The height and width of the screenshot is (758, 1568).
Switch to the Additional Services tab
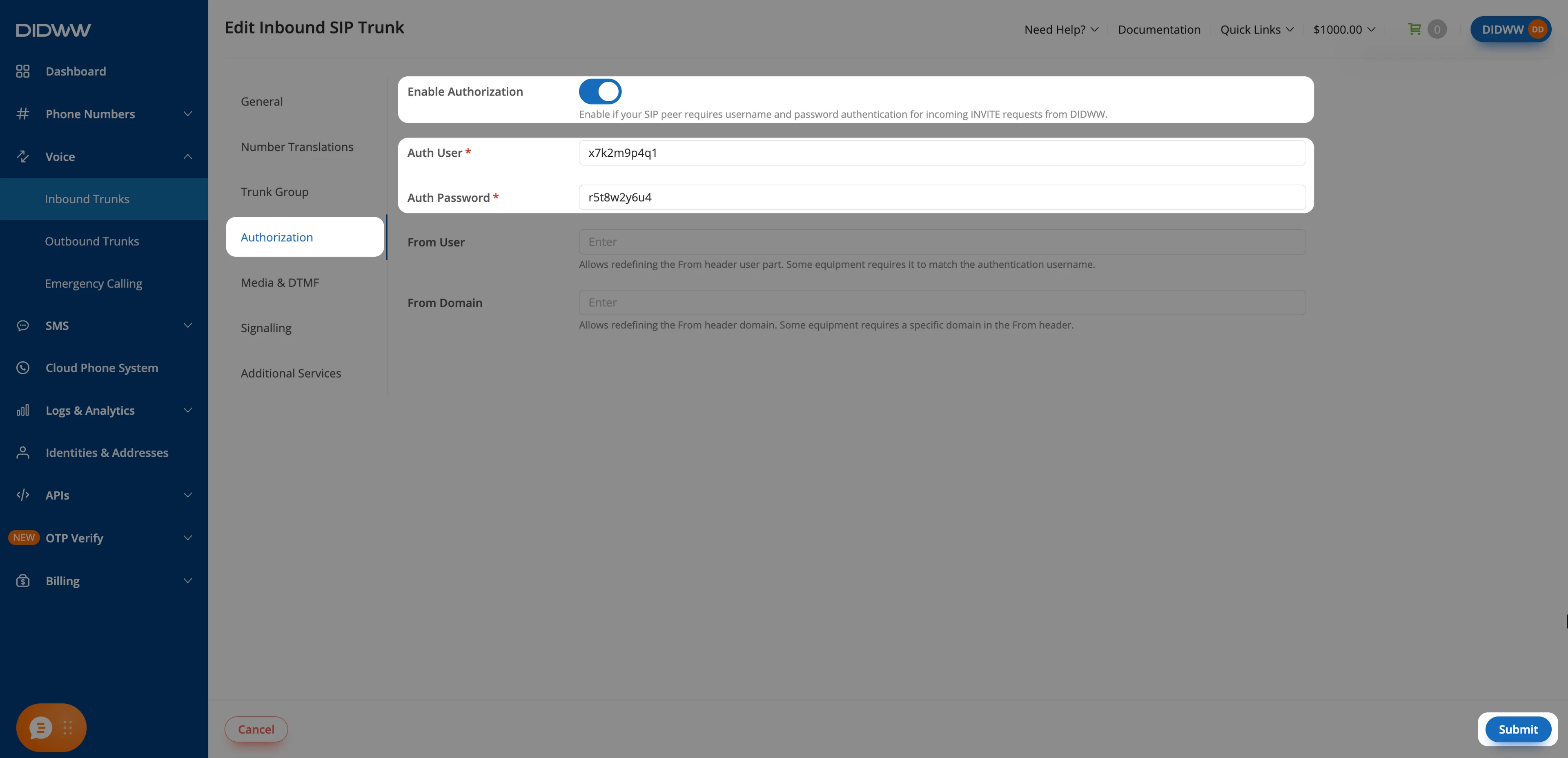(x=291, y=373)
